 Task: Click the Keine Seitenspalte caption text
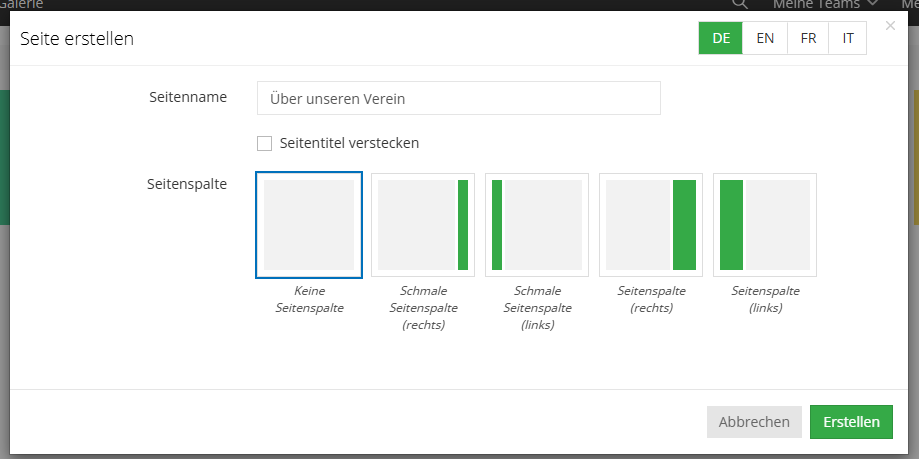pyautogui.click(x=309, y=299)
